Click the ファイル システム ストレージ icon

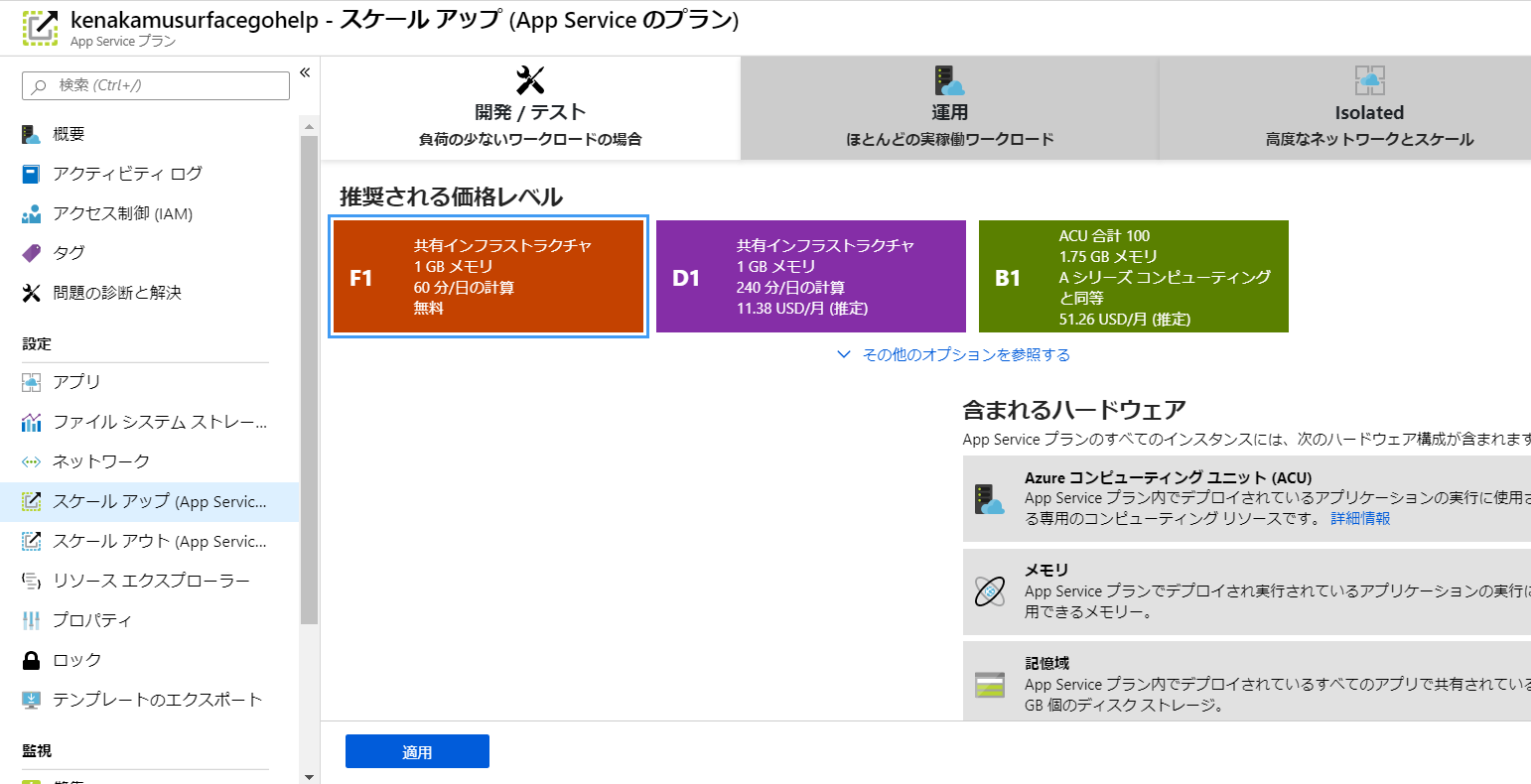(x=32, y=422)
